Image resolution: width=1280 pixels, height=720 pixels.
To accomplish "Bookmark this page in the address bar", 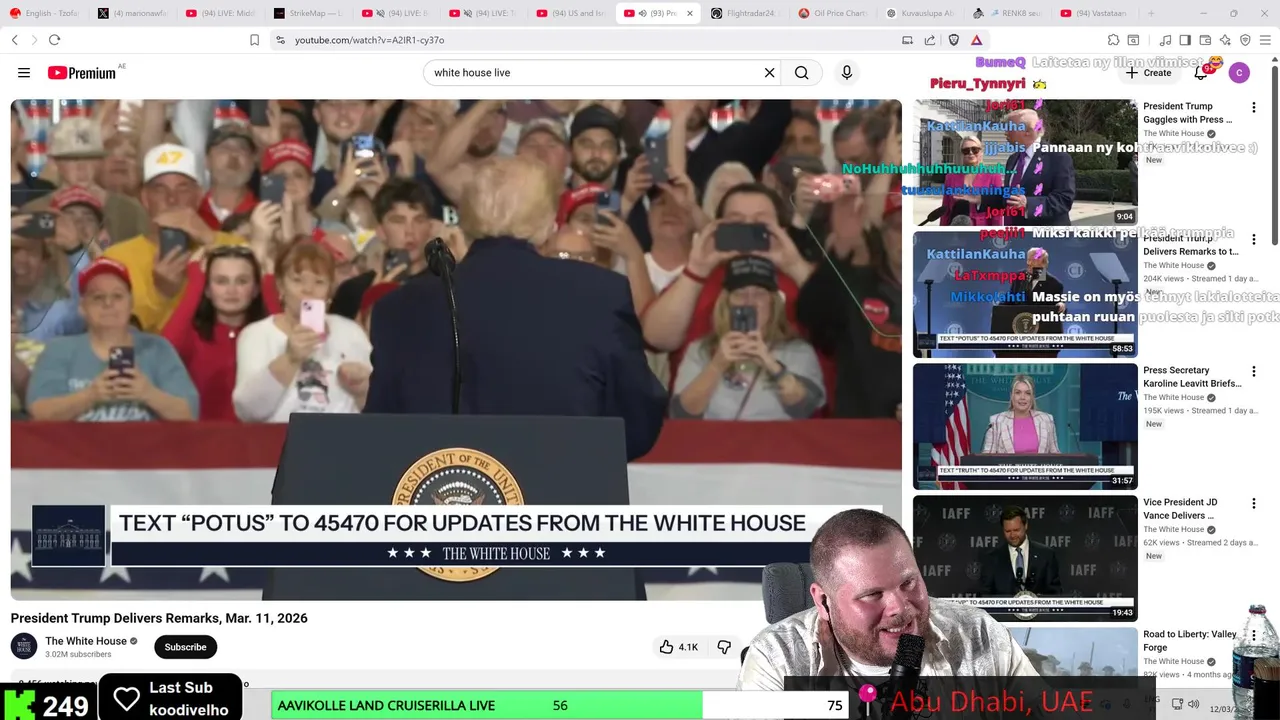I will point(254,40).
